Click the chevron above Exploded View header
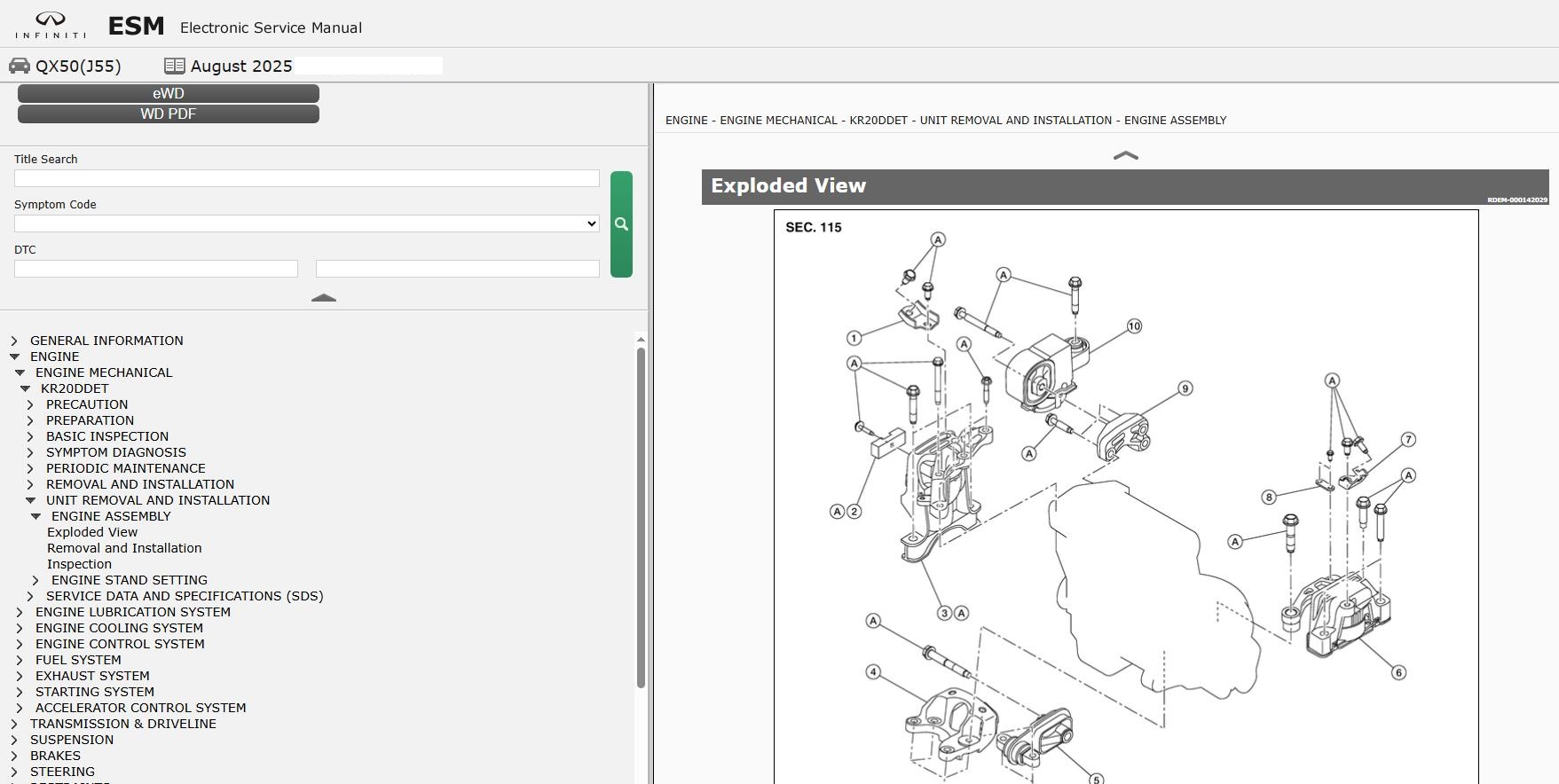1559x784 pixels. (1125, 155)
